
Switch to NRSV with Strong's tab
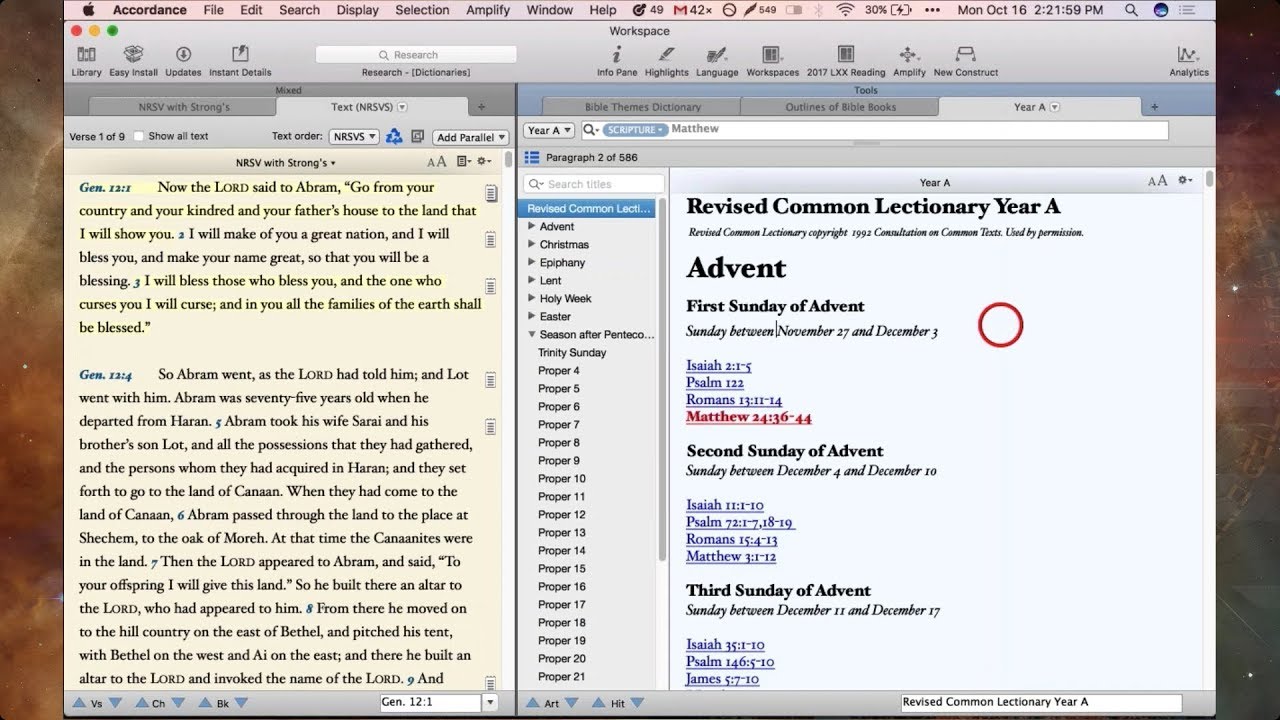[183, 107]
